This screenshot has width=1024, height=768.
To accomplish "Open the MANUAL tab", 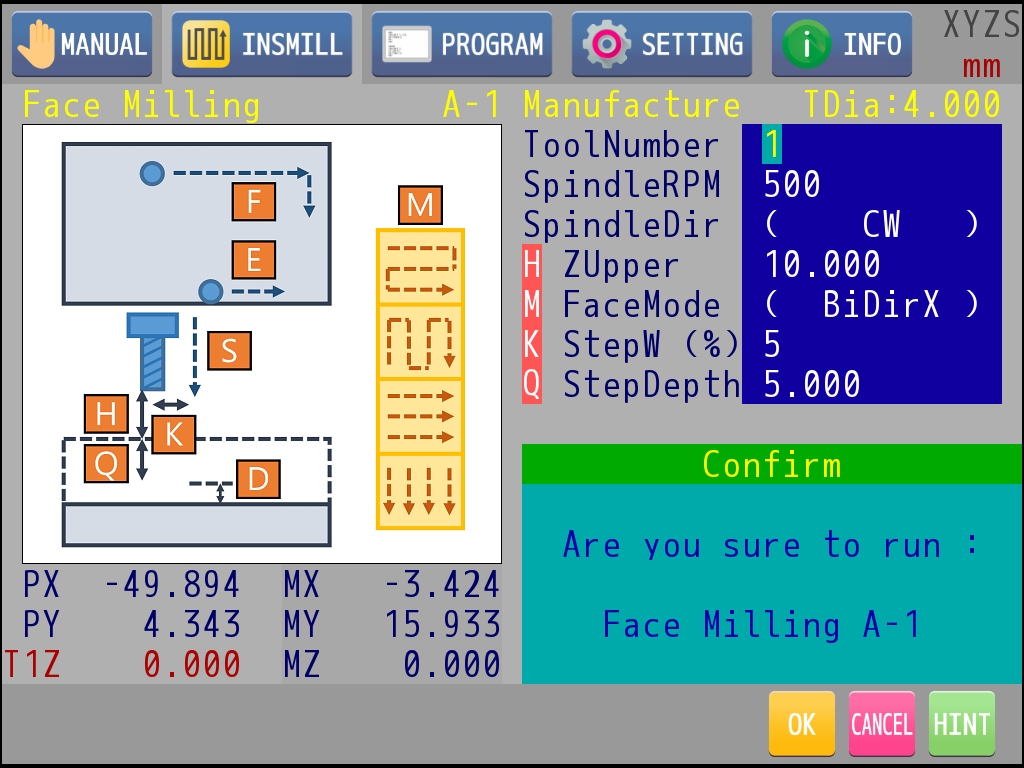I will (82, 45).
